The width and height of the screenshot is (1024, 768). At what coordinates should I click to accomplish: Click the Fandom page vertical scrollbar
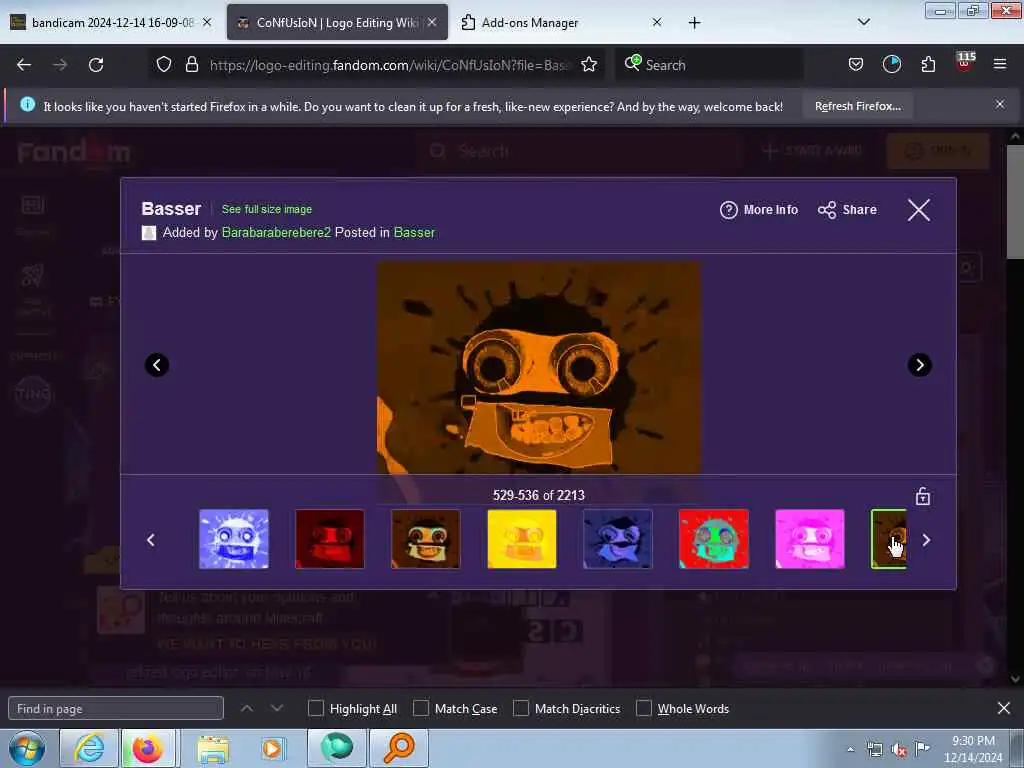click(1015, 201)
